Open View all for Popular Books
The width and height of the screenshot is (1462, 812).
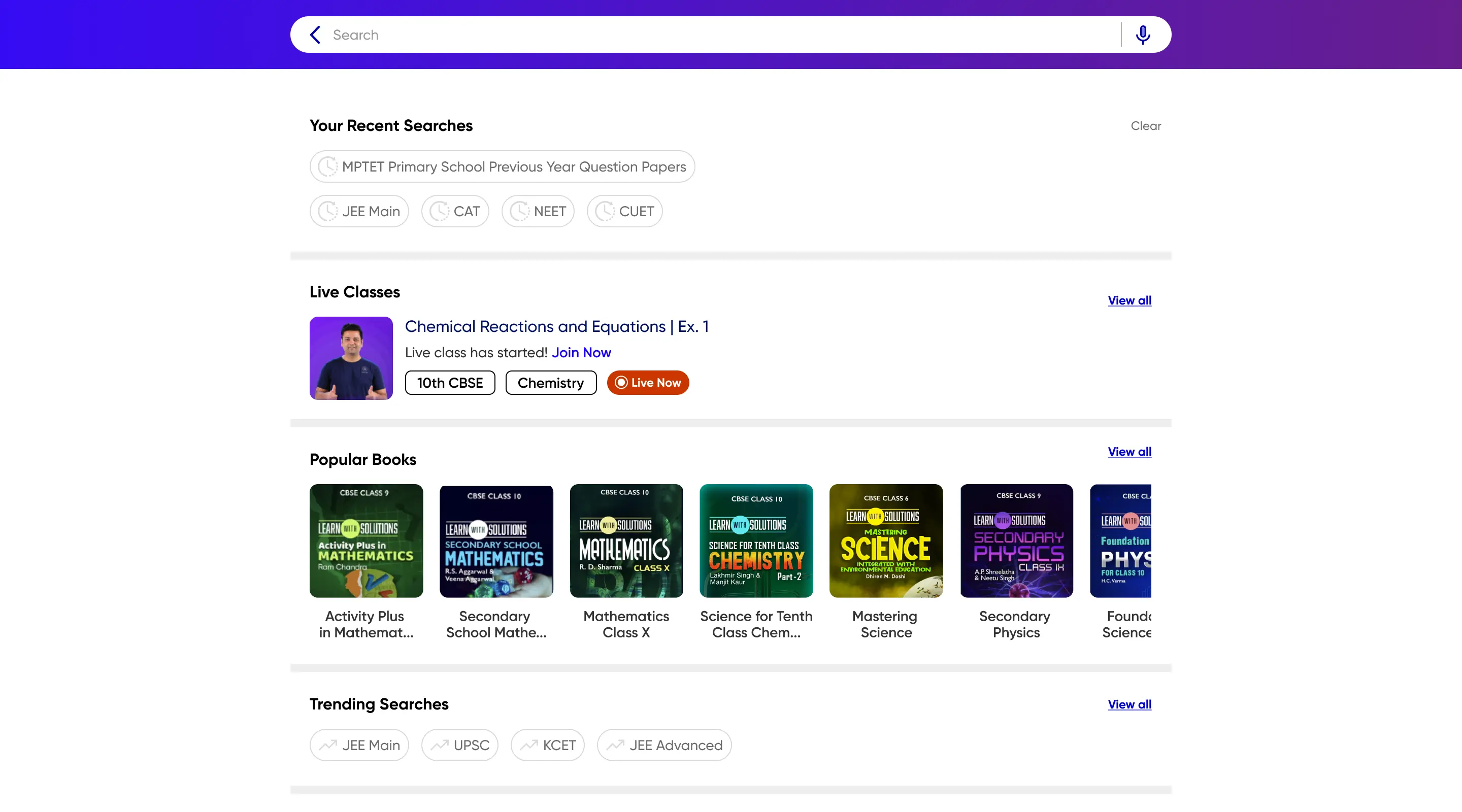point(1129,452)
